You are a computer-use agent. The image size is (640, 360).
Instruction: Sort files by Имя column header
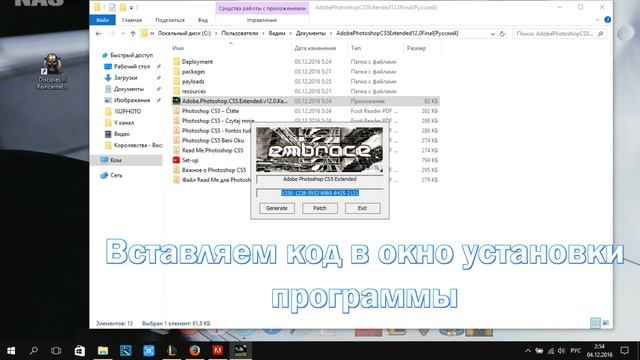click(x=178, y=48)
